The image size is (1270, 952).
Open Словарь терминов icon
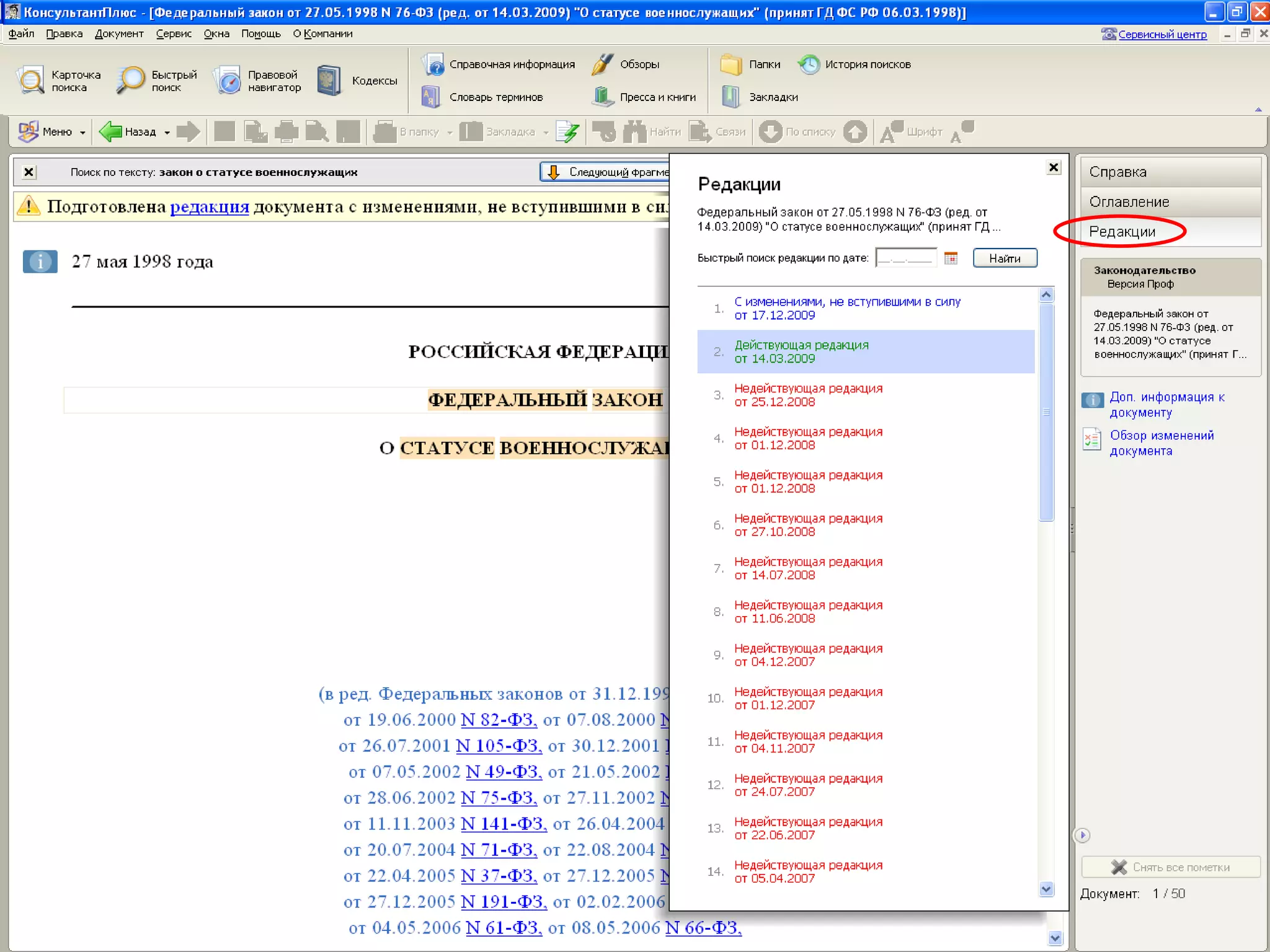click(x=431, y=97)
